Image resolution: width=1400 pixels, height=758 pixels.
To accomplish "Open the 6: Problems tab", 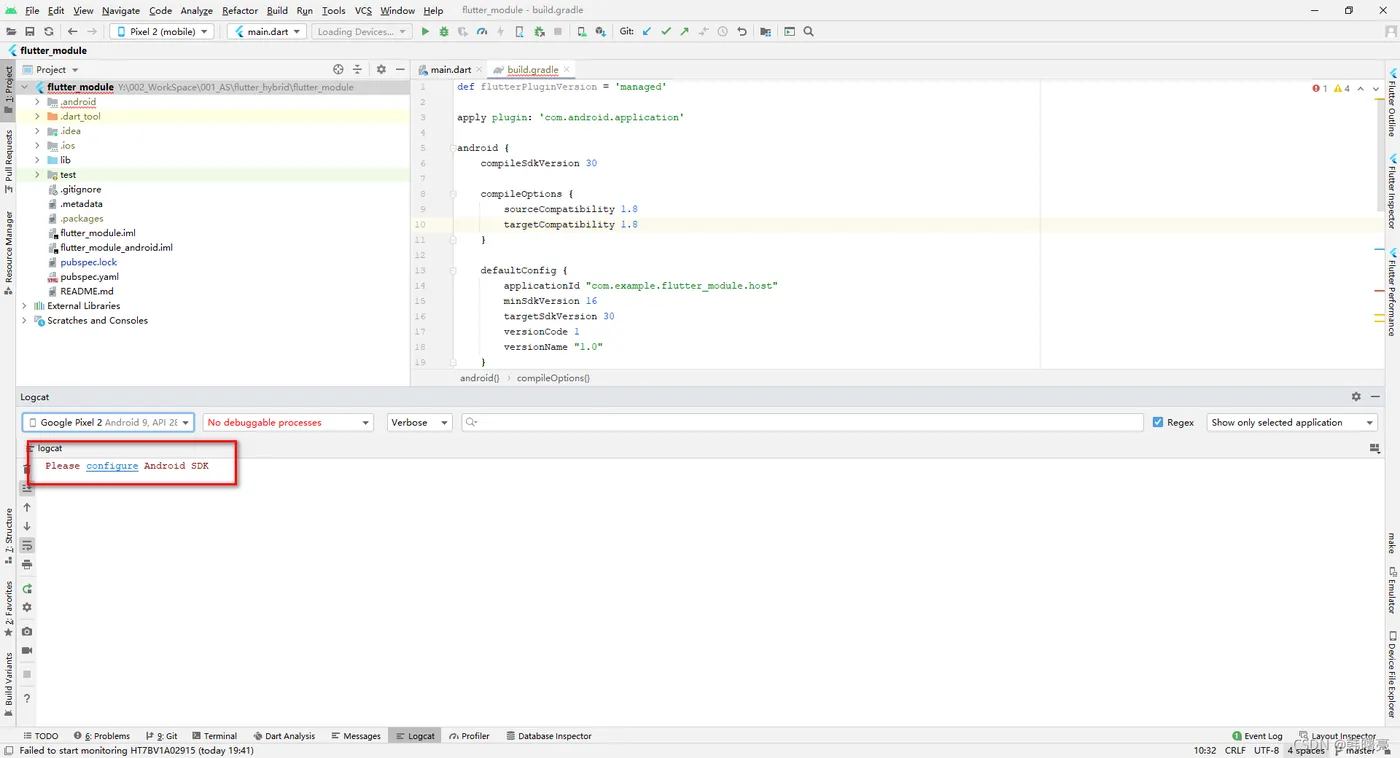I will pyautogui.click(x=101, y=736).
